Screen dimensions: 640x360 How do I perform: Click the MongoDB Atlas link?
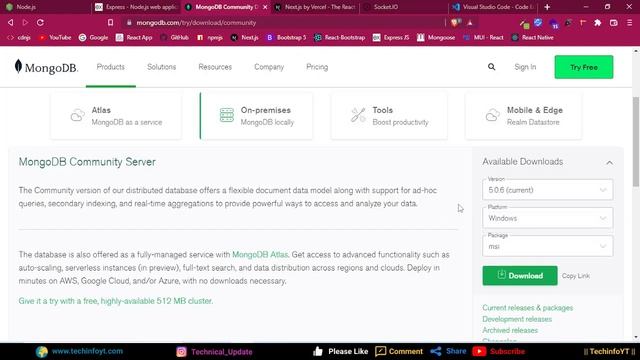260,255
